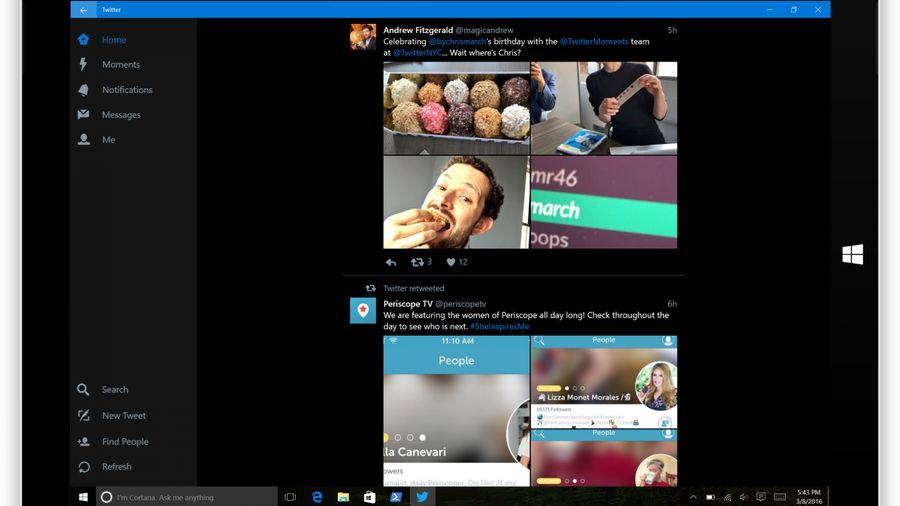Select Me menu label

(108, 139)
